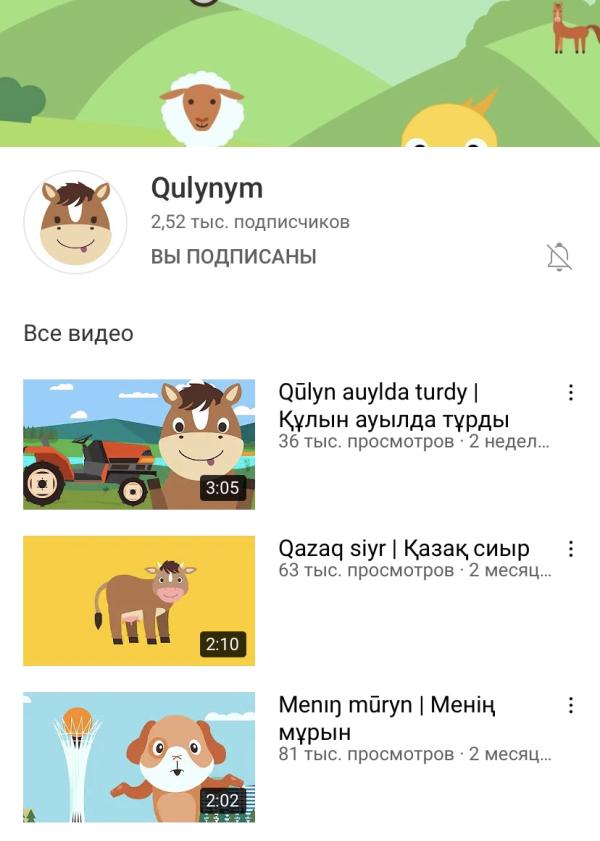Viewport: 600px width, 841px height.
Task: Open video titled Meniŋ mūryn | Менің мұрын
Action: pos(387,718)
